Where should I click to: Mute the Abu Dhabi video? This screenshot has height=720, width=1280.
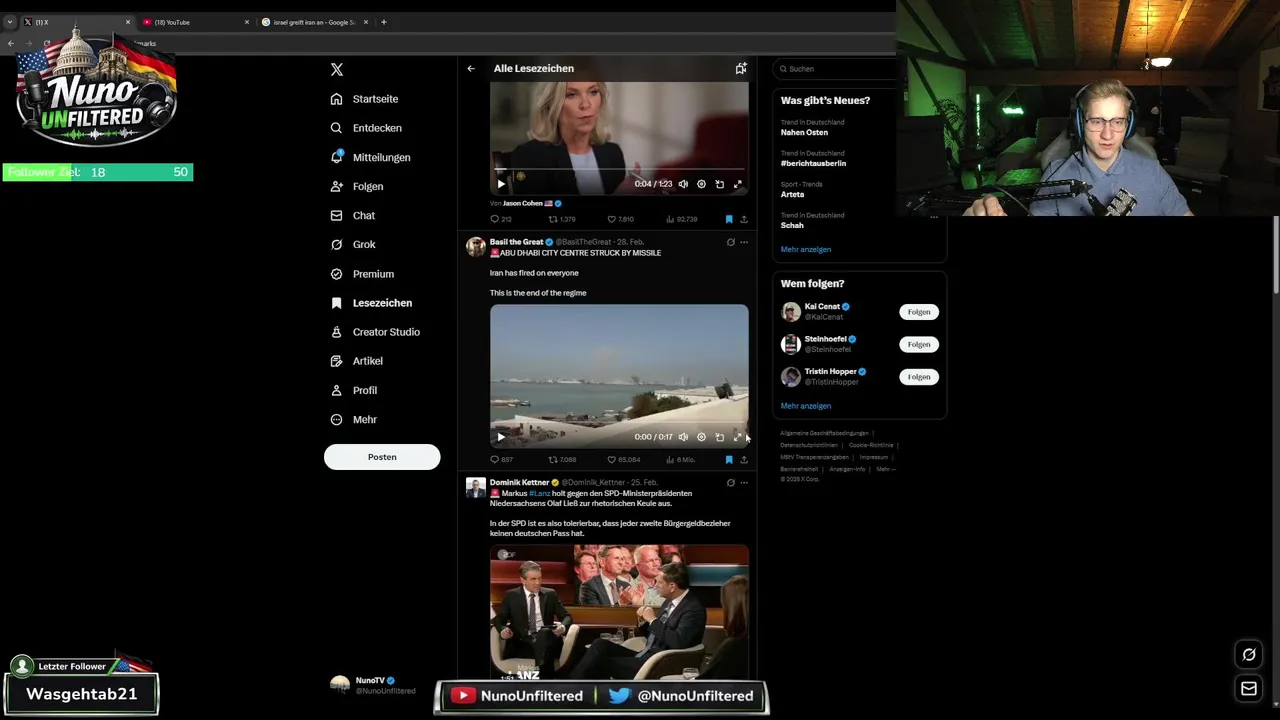(x=683, y=437)
